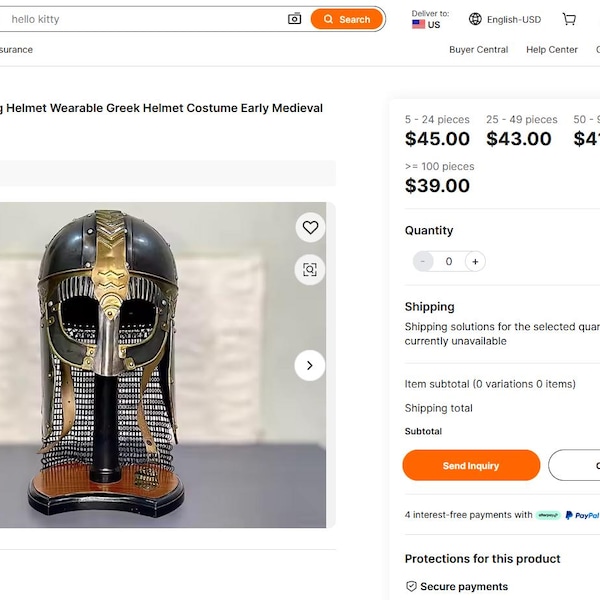
Task: Click the globe language icon
Action: (x=475, y=19)
